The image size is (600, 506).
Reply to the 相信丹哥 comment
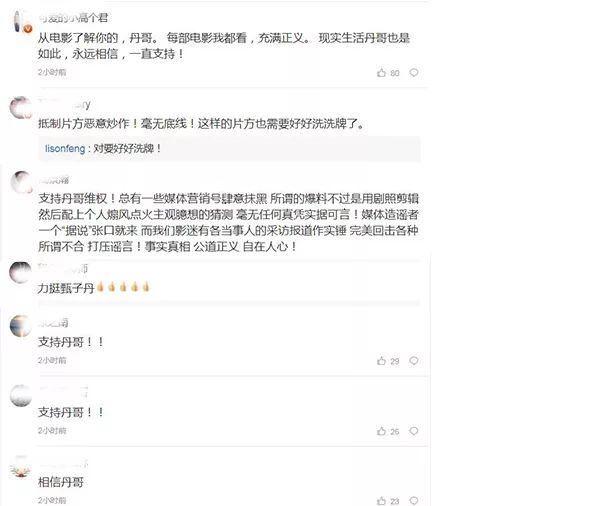[414, 501]
